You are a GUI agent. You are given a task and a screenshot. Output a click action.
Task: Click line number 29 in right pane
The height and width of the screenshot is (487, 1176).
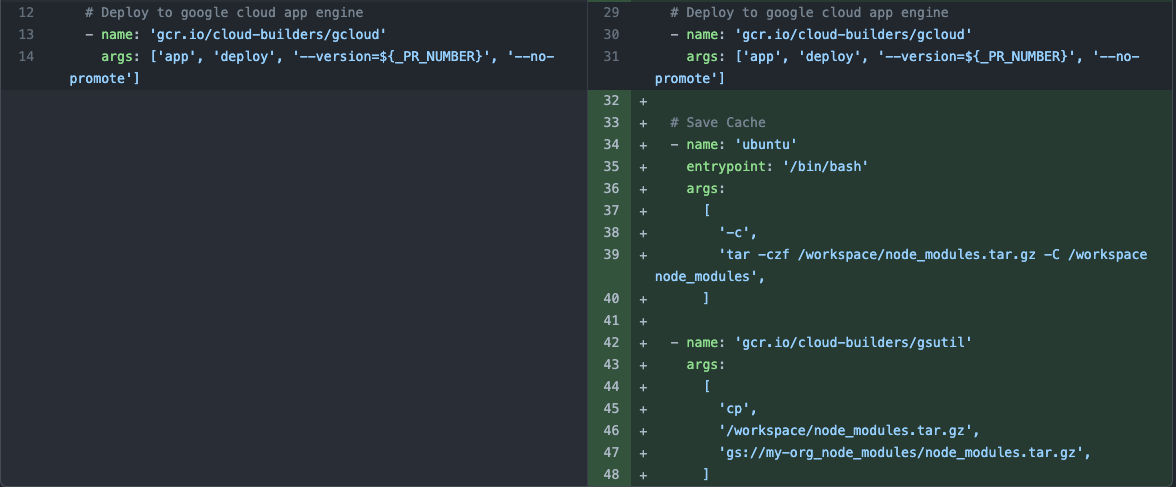tap(610, 13)
